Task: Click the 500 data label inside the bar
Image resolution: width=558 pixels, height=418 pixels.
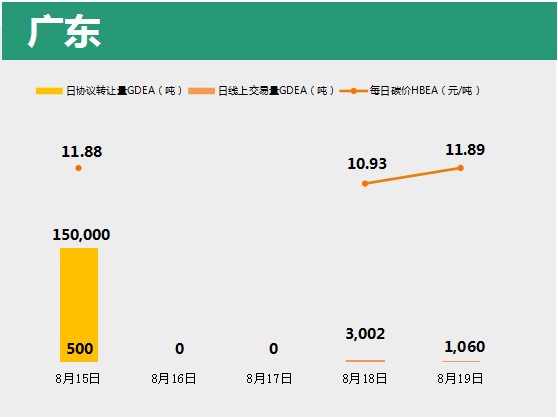Action: pyautogui.click(x=80, y=349)
